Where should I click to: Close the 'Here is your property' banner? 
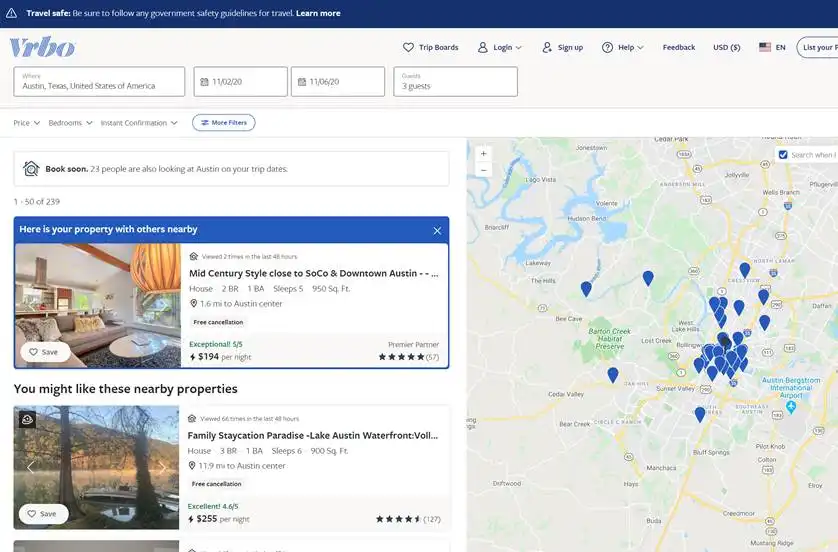[x=437, y=231]
